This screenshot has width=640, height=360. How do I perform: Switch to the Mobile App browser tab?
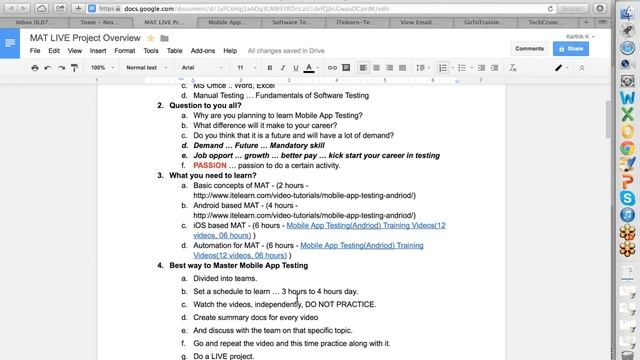(229, 22)
